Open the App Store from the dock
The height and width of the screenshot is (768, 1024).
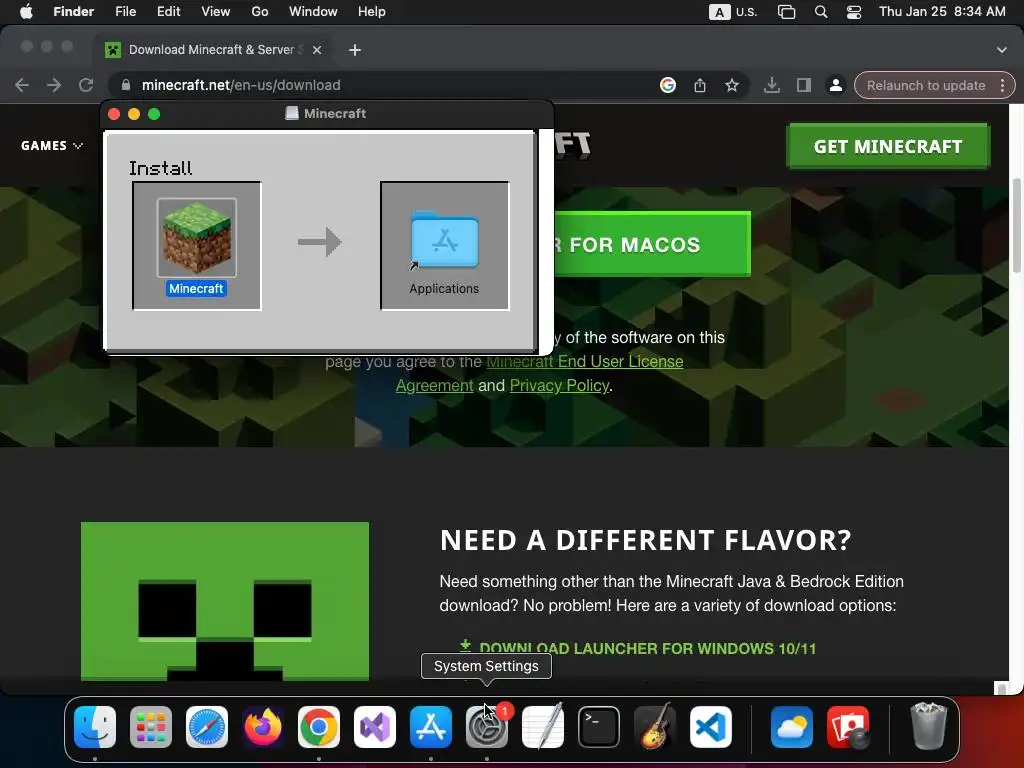(x=431, y=727)
